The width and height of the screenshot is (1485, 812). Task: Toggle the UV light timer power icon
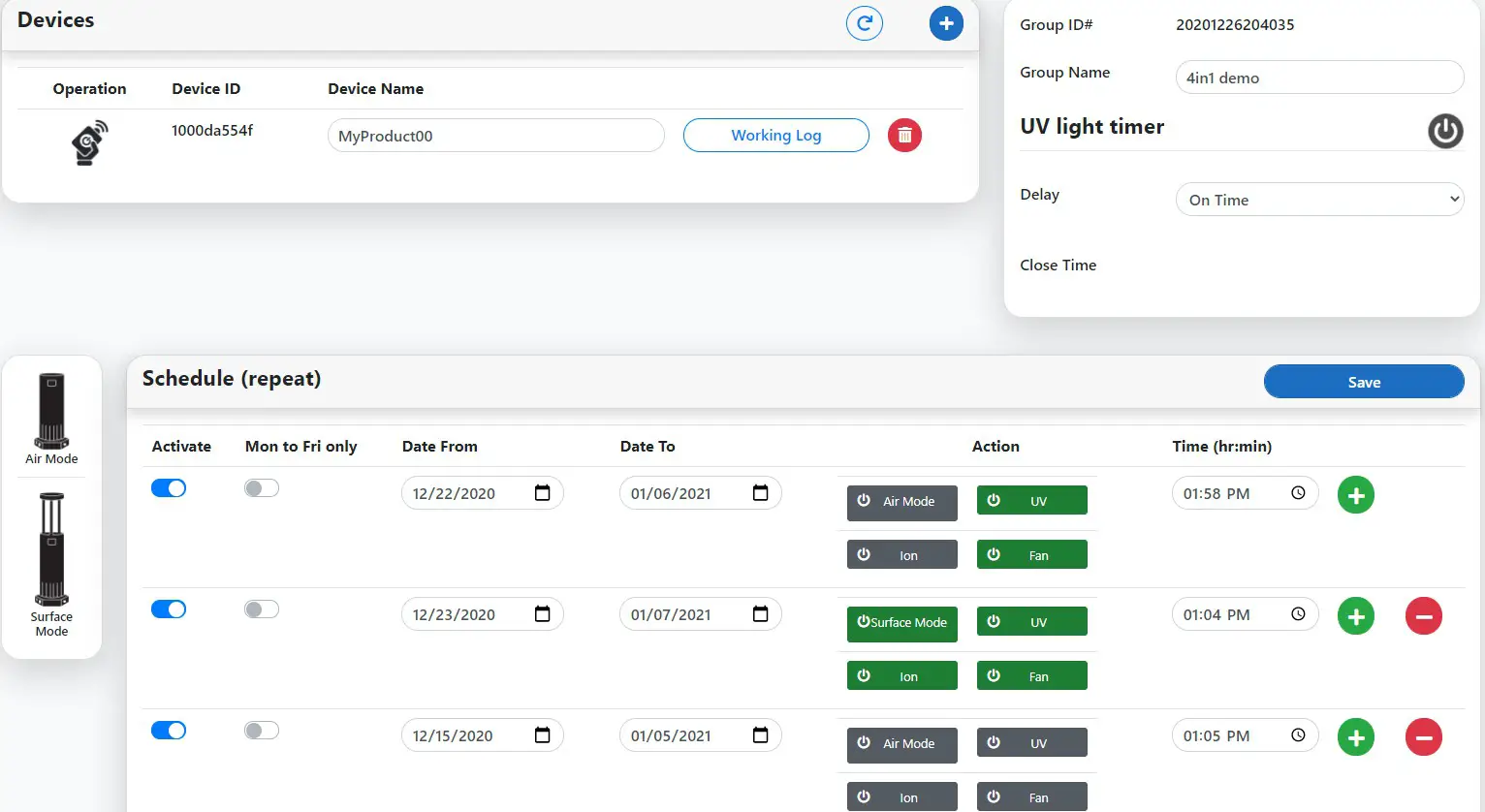(x=1445, y=130)
